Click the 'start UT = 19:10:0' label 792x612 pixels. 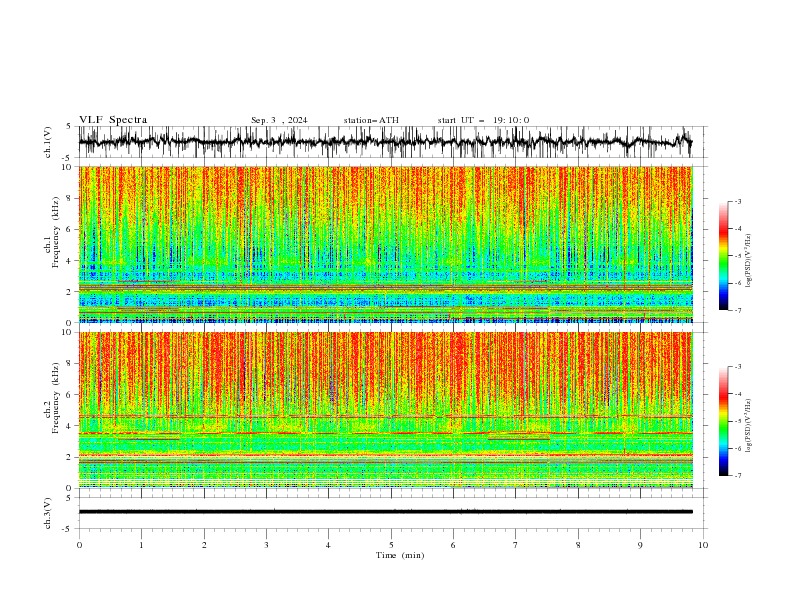point(483,120)
